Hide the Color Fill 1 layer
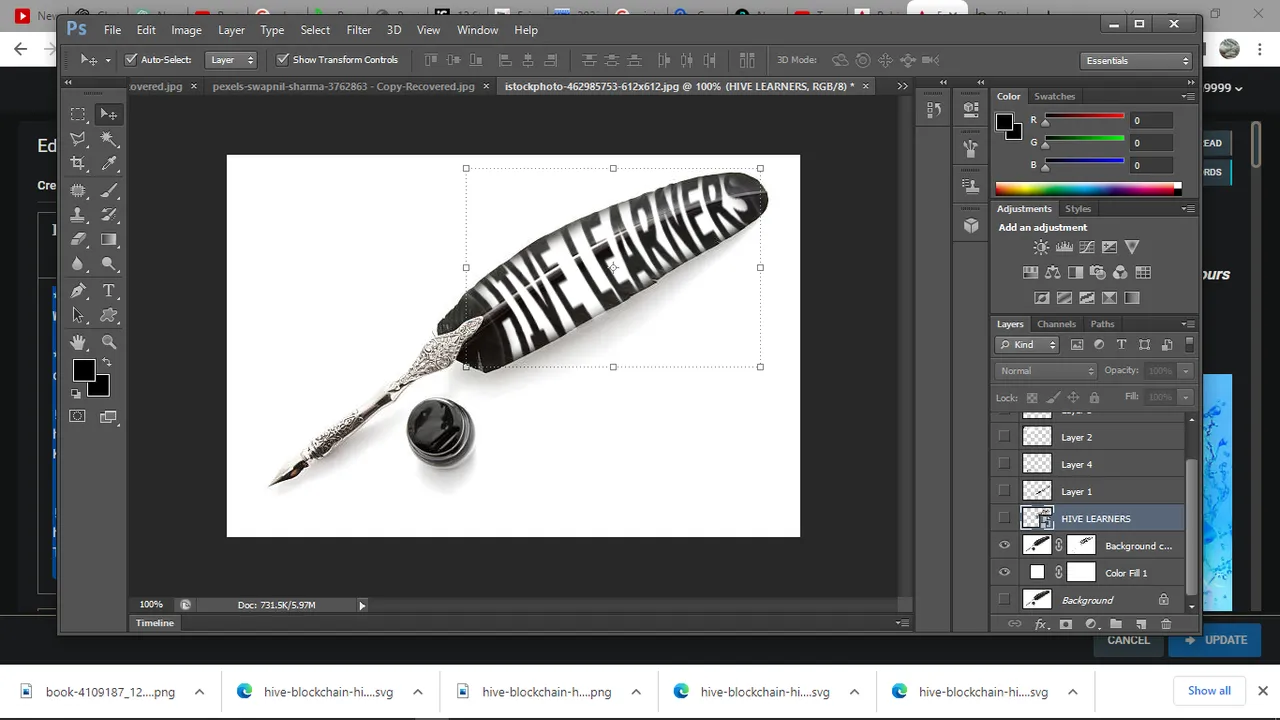The width and height of the screenshot is (1280, 720). [1004, 573]
